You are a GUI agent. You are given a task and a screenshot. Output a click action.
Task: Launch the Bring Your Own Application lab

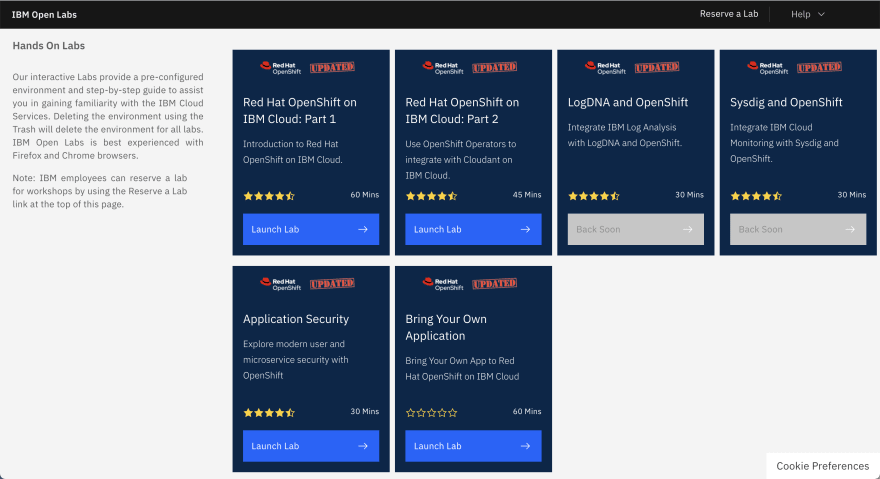pyautogui.click(x=473, y=446)
